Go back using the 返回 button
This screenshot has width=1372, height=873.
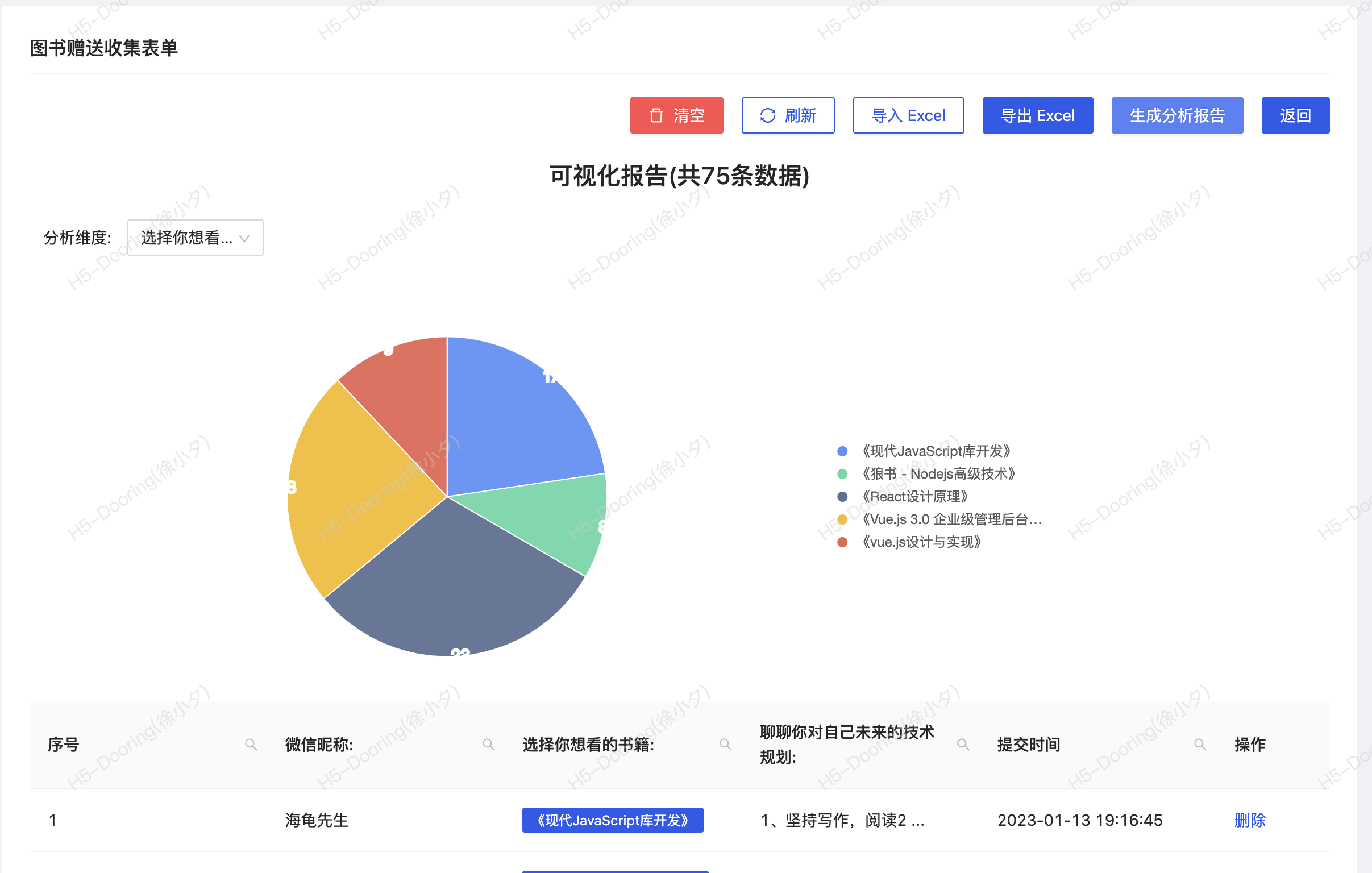pyautogui.click(x=1295, y=116)
